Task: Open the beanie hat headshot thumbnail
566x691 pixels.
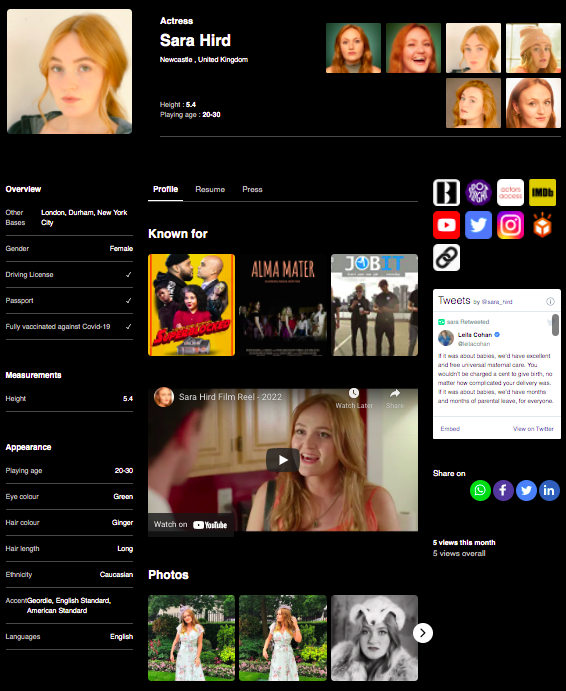Action: [533, 48]
